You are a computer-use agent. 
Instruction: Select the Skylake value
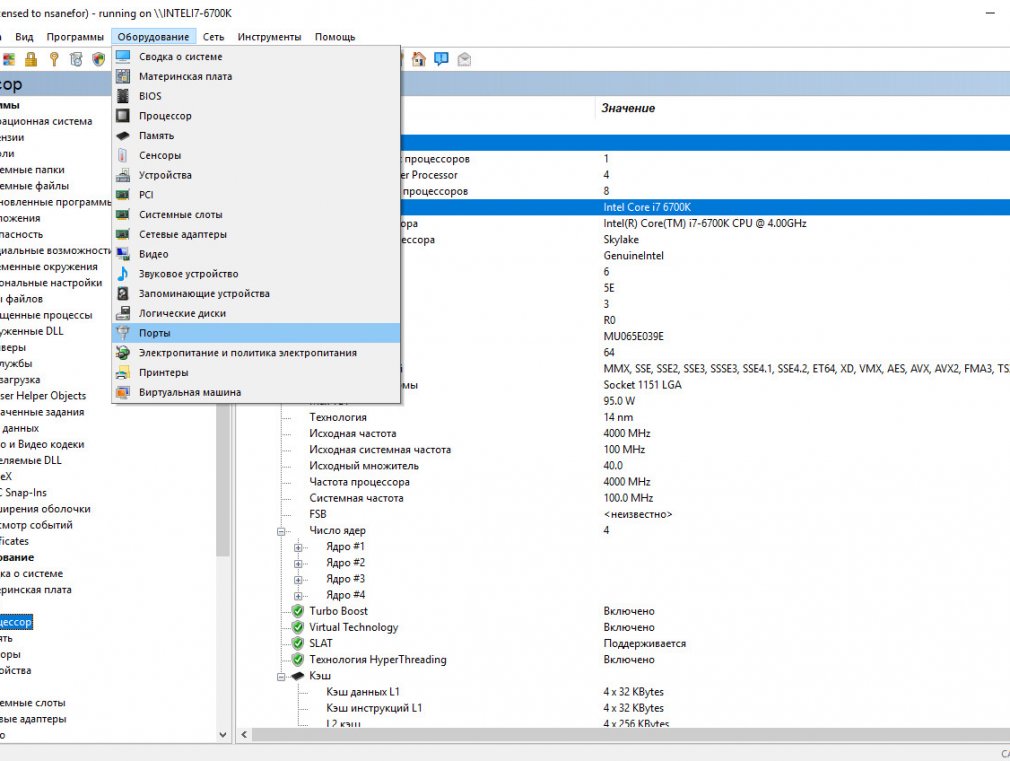pyautogui.click(x=621, y=240)
